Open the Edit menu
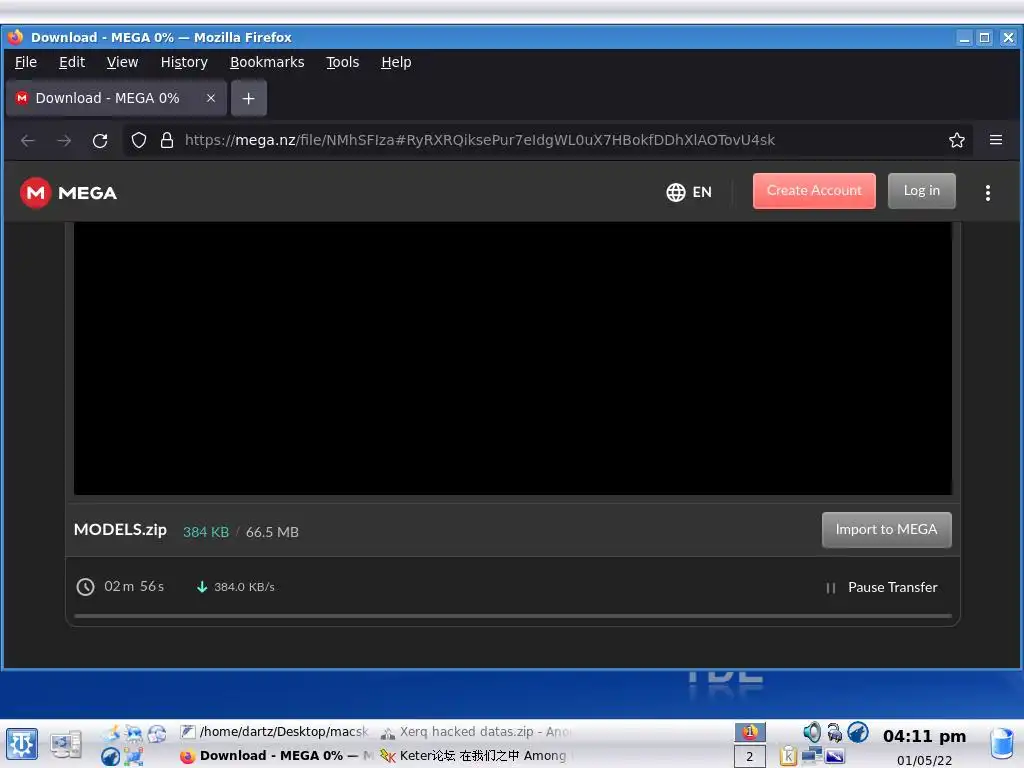This screenshot has height=768, width=1024. [72, 62]
